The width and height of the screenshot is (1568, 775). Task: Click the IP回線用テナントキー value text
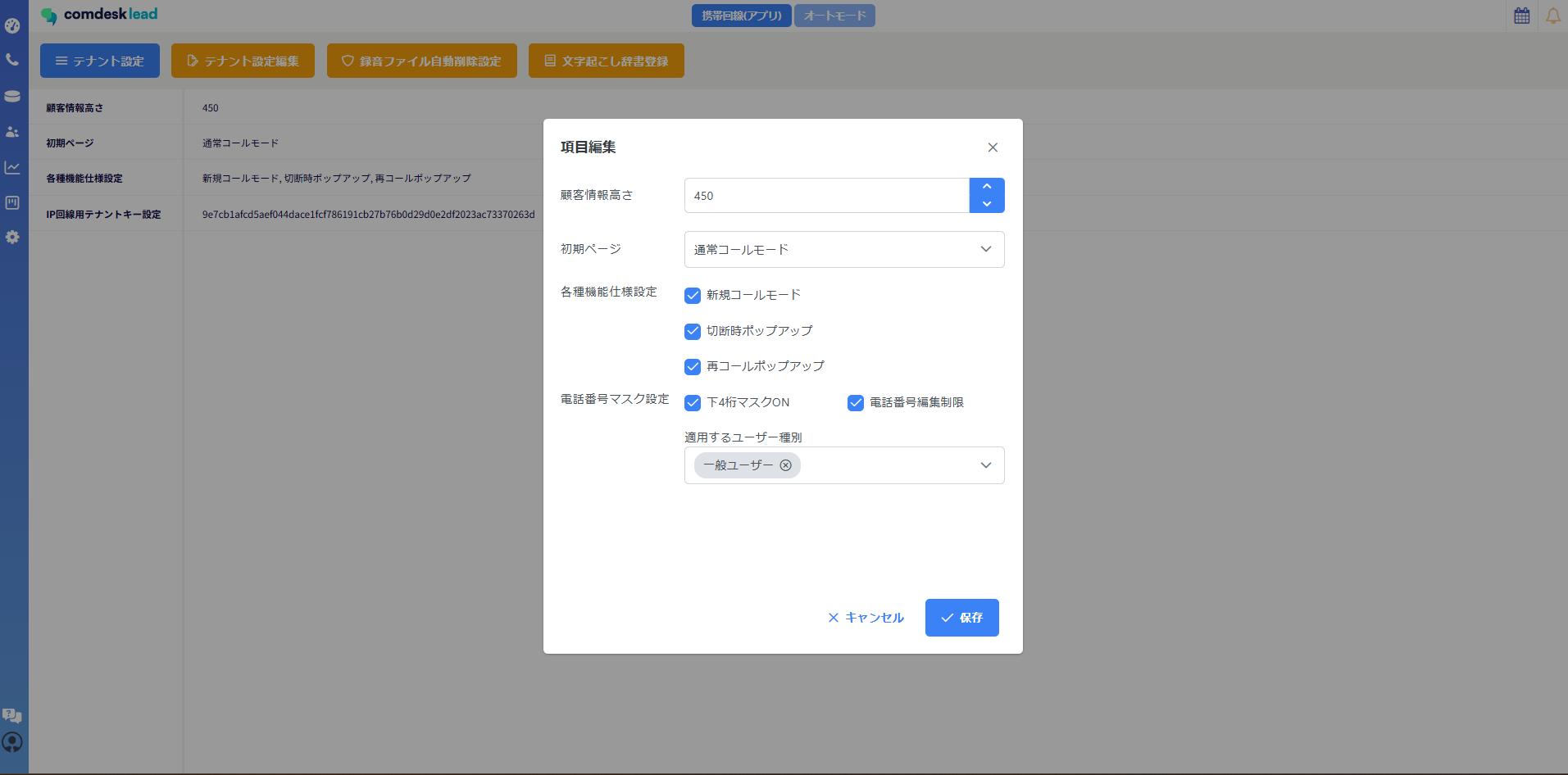(369, 215)
